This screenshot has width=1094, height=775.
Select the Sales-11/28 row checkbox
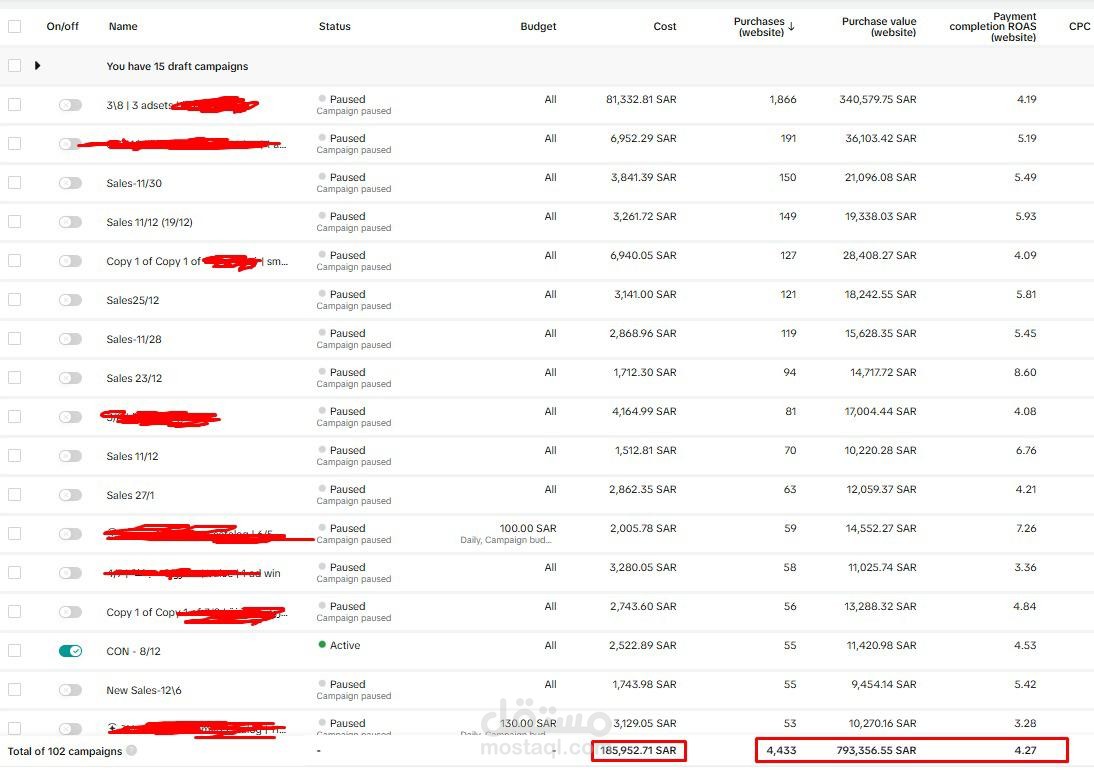coord(14,339)
